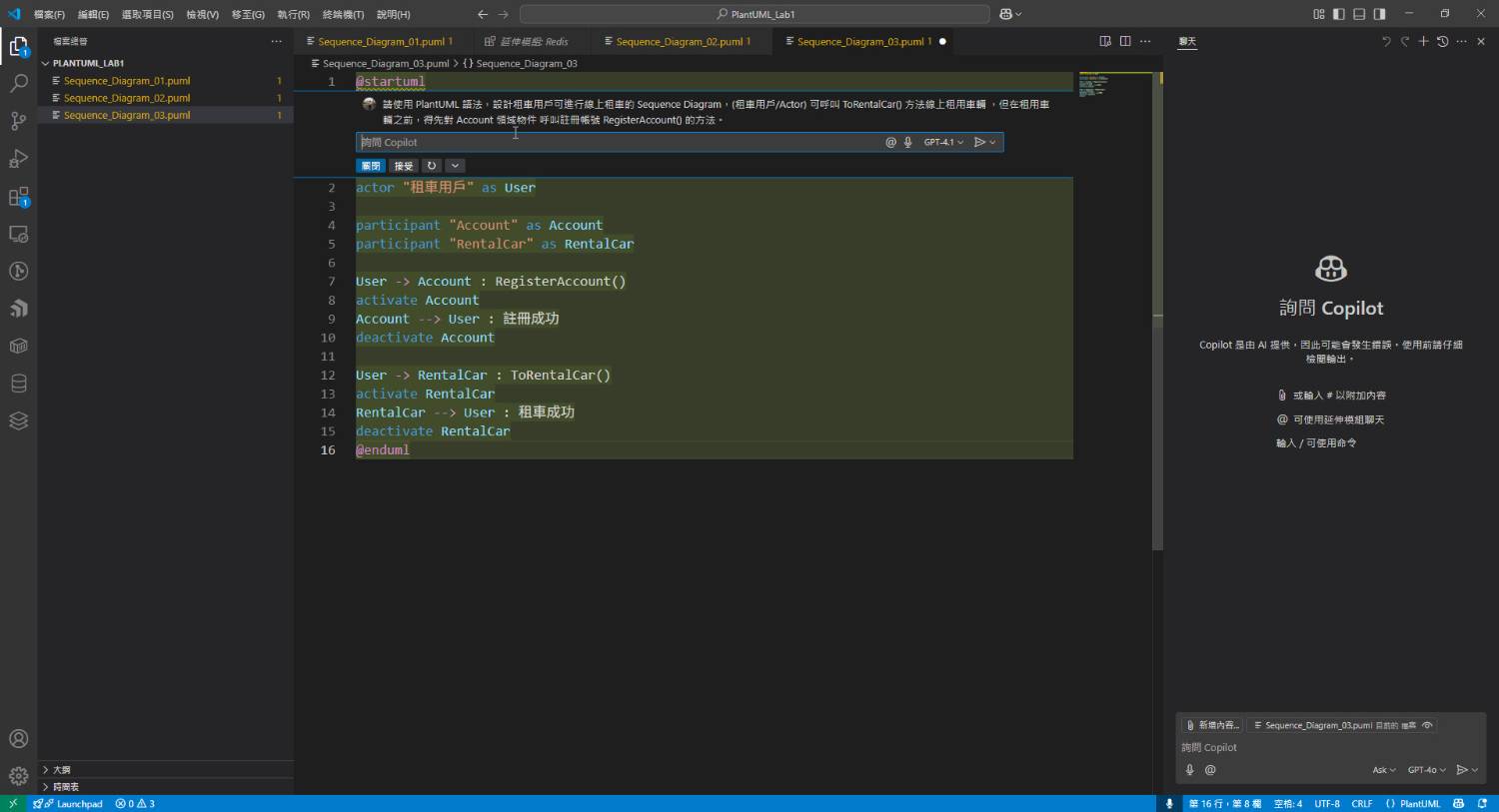
Task: Show chat history with clock icon
Action: (1442, 41)
